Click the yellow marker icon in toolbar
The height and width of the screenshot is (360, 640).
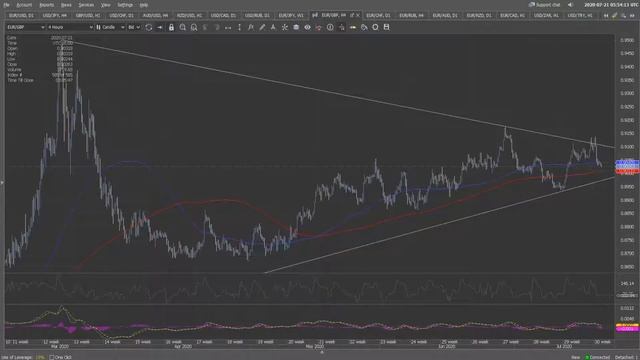point(353,27)
